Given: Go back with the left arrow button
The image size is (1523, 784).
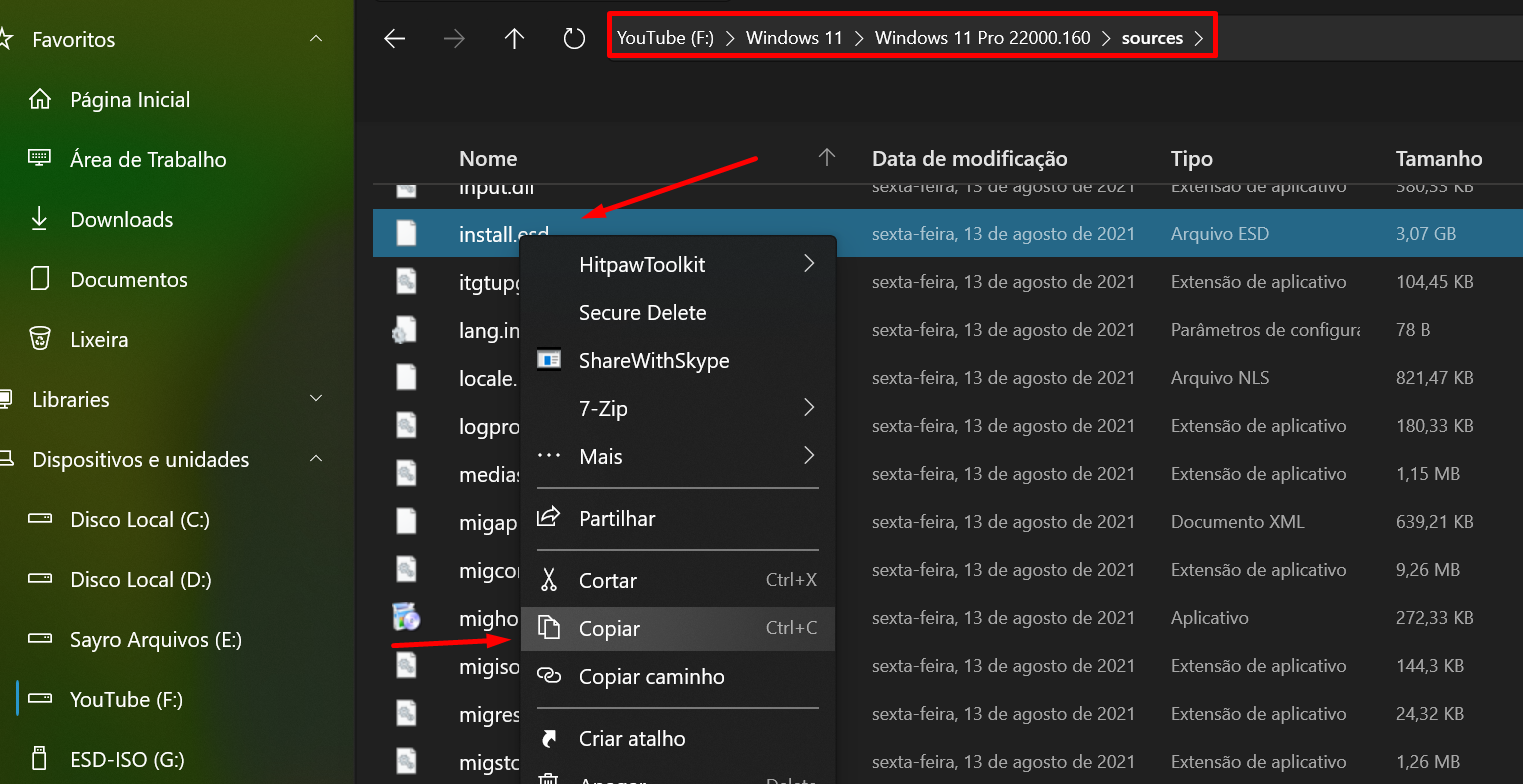Looking at the screenshot, I should (395, 39).
